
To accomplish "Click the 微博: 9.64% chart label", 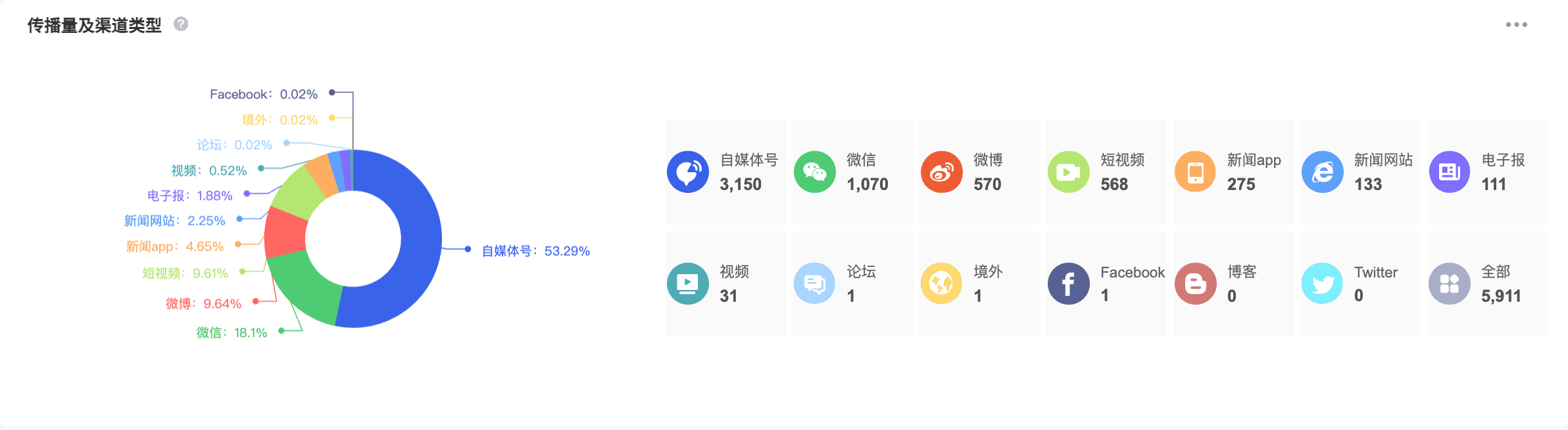I will pyautogui.click(x=203, y=304).
